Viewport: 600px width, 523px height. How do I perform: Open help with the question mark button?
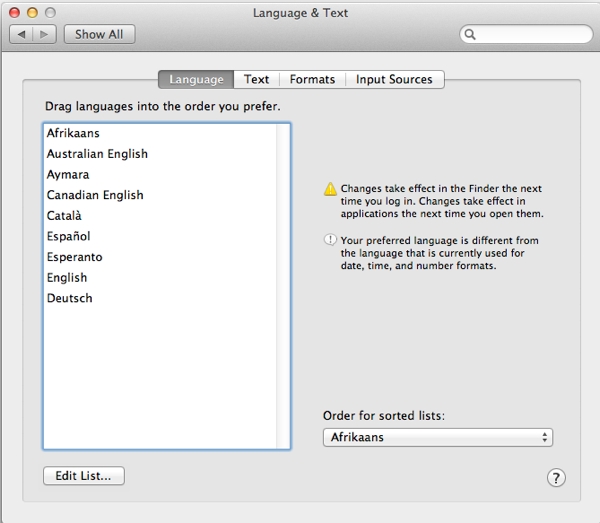(x=556, y=477)
